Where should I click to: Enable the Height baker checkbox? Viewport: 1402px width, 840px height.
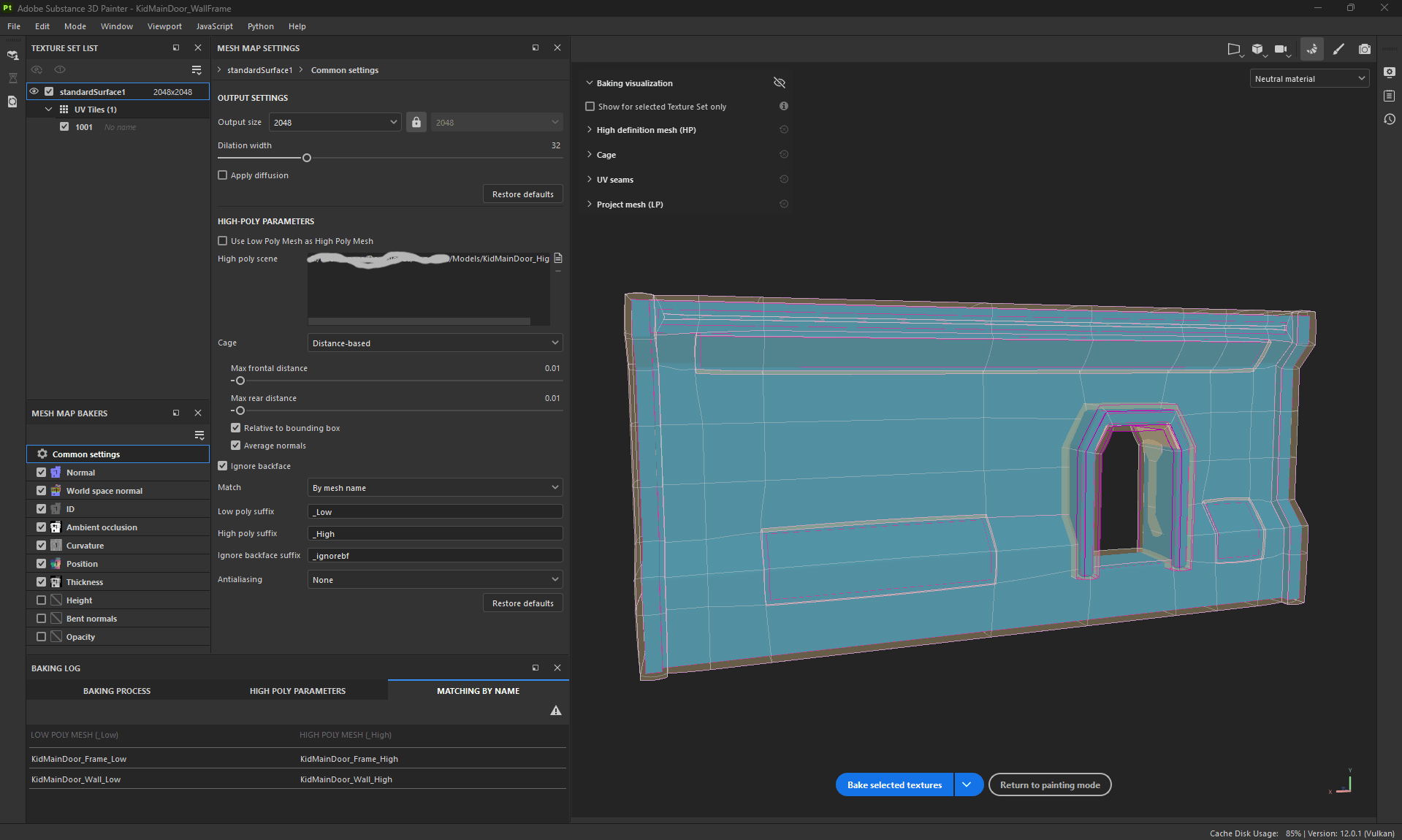click(42, 600)
